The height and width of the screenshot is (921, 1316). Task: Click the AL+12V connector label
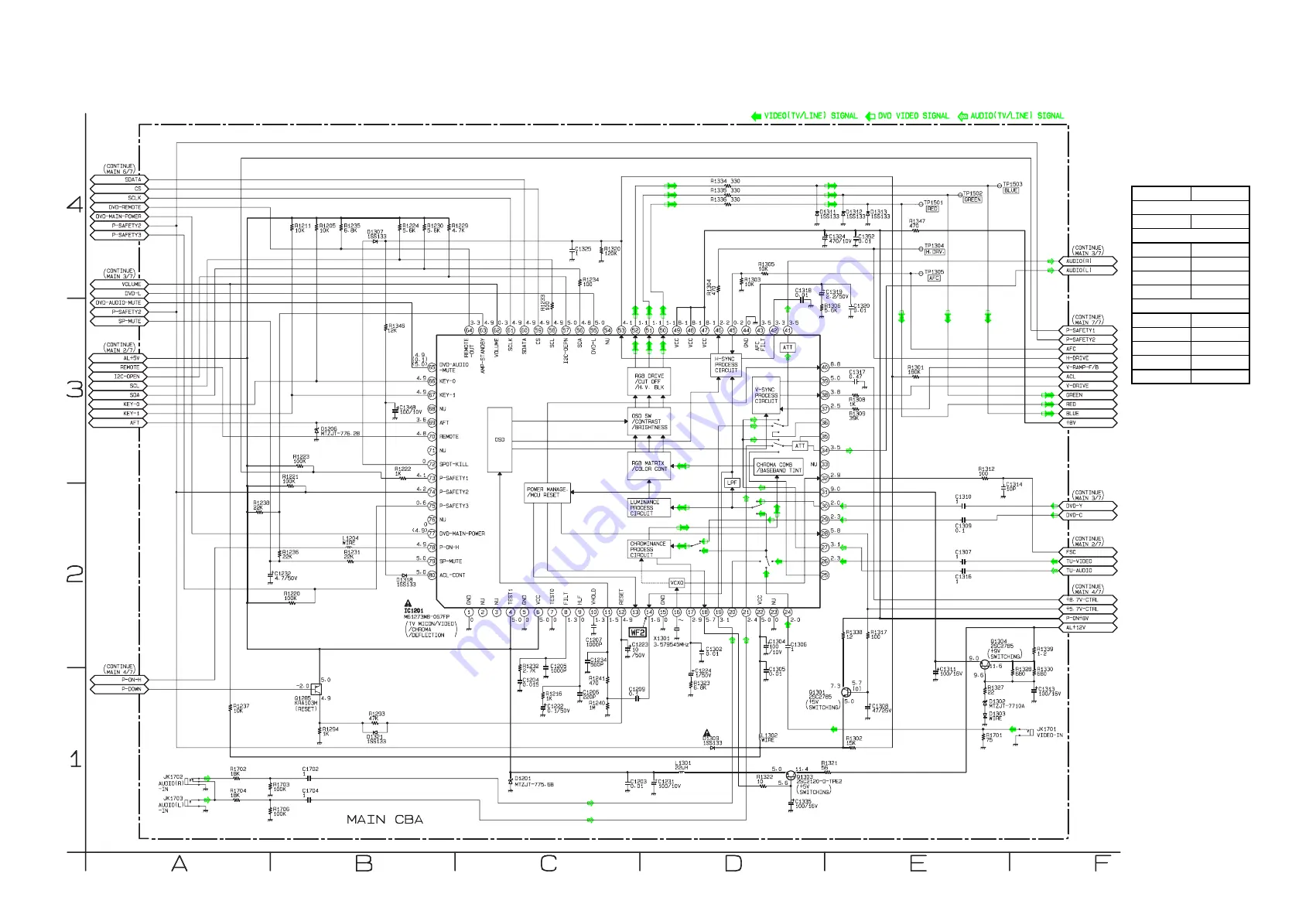pyautogui.click(x=1075, y=628)
